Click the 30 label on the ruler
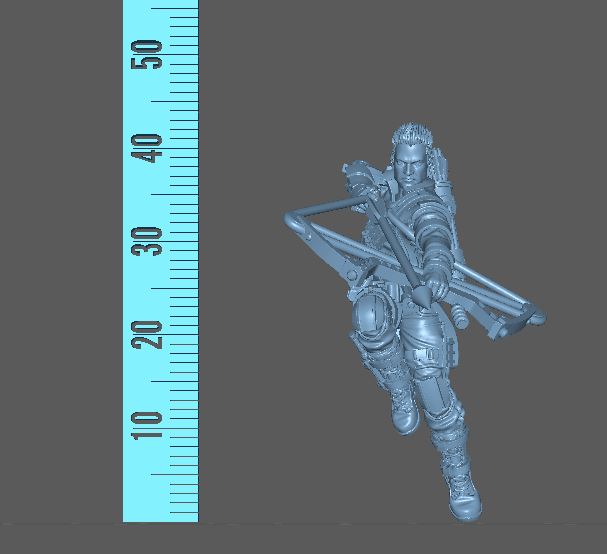This screenshot has height=554, width=607. click(151, 241)
